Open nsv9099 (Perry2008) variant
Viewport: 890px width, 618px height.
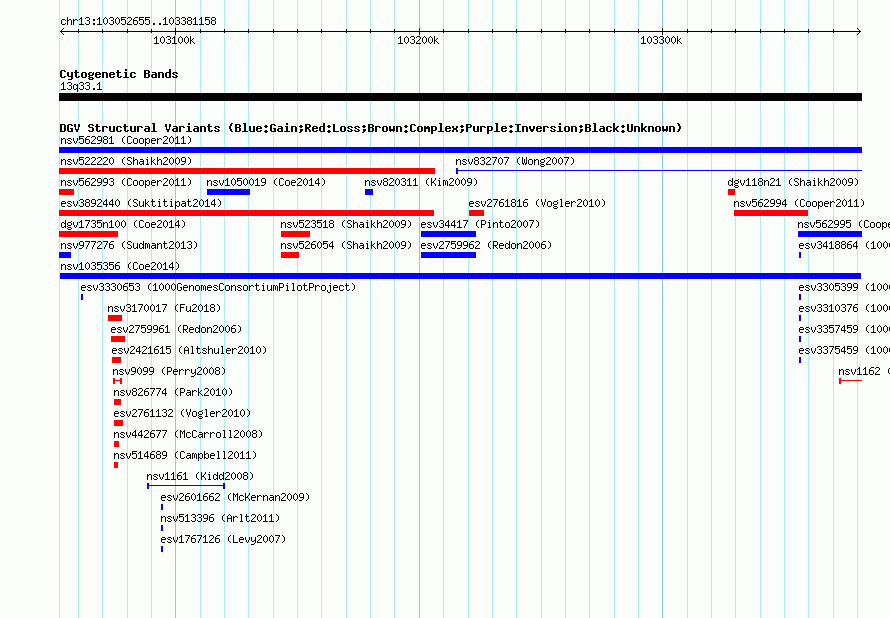click(x=169, y=371)
